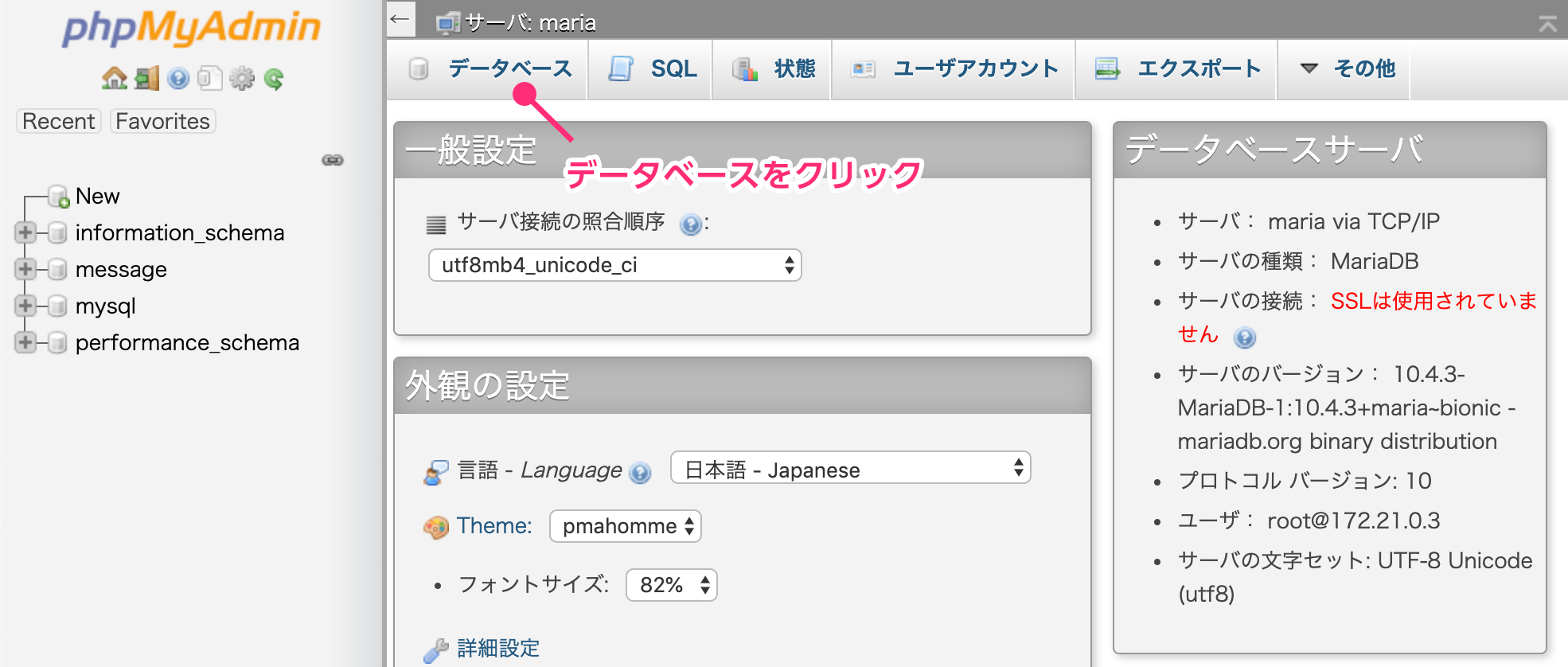
Task: Expand the mysql database node
Action: [25, 306]
